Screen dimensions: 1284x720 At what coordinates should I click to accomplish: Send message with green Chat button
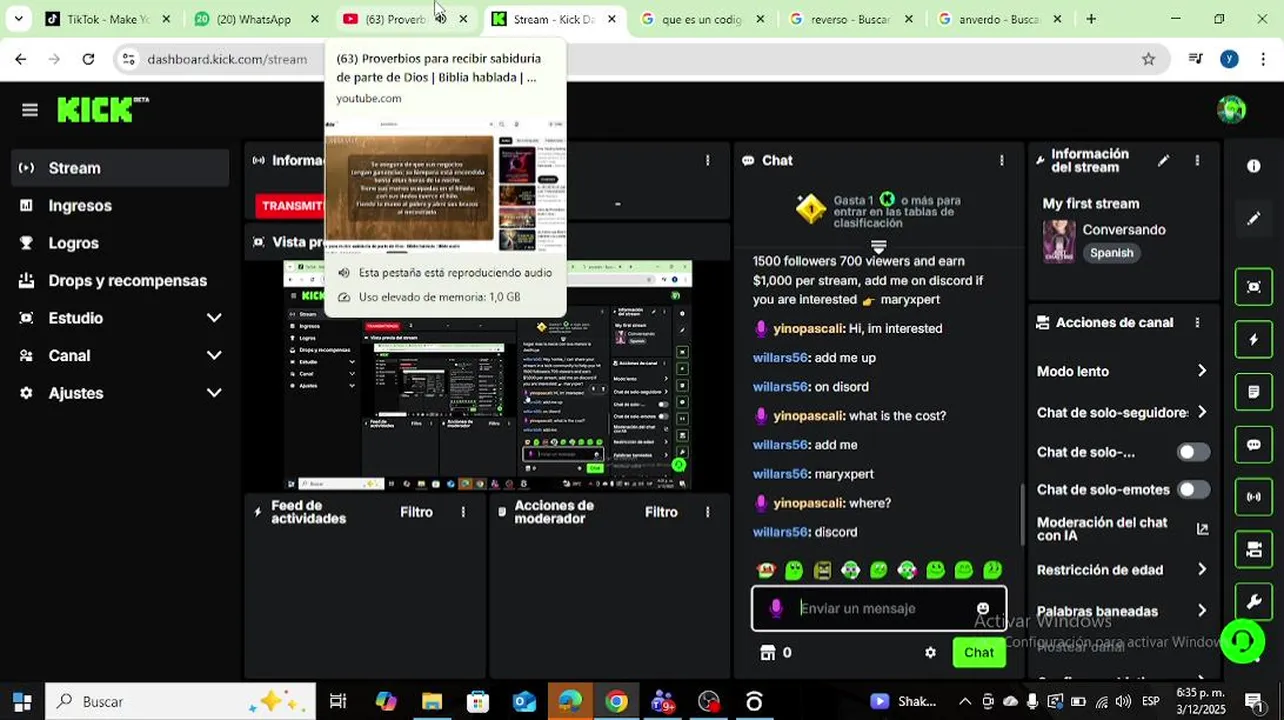pyautogui.click(x=978, y=652)
